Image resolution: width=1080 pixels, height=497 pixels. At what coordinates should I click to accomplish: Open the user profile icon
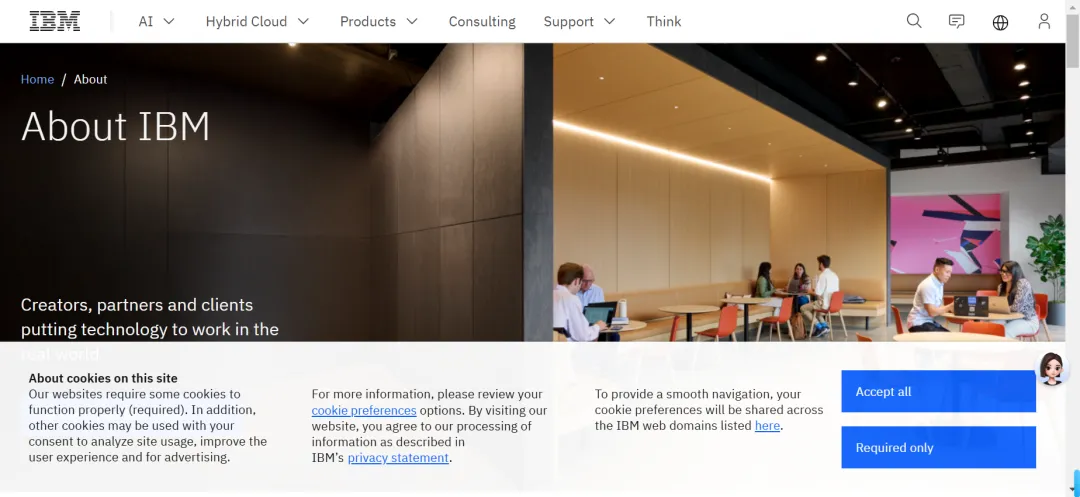pos(1044,21)
